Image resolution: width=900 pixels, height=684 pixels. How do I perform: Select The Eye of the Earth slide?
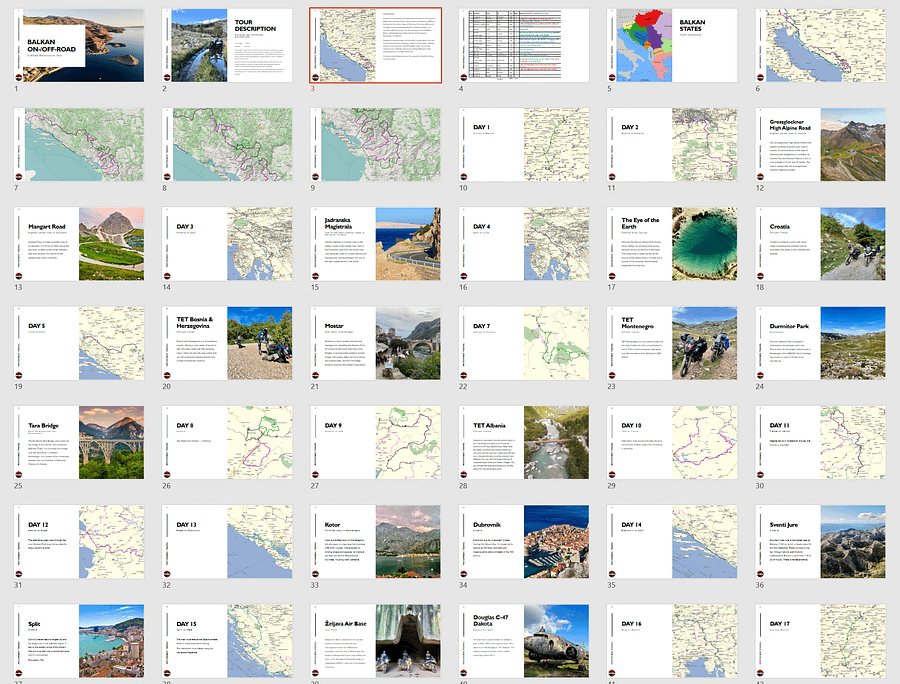pyautogui.click(x=672, y=244)
